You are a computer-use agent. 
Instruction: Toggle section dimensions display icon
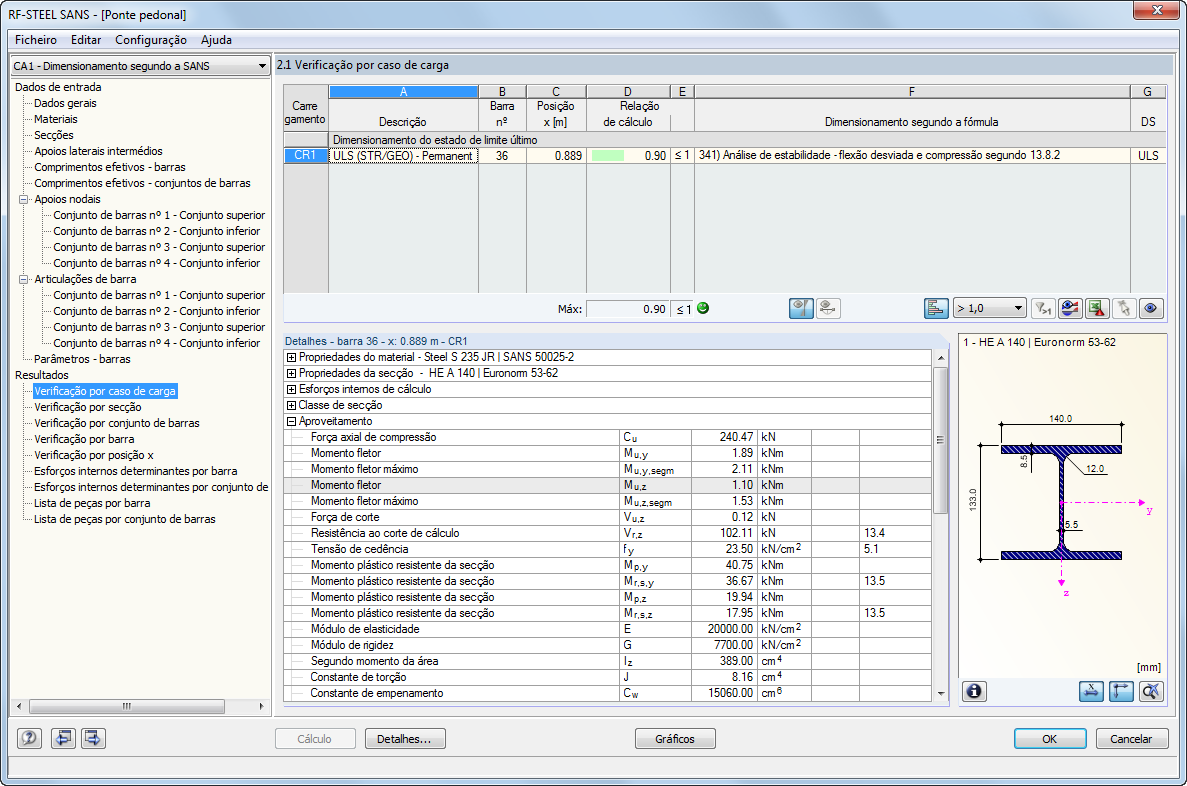(1091, 691)
